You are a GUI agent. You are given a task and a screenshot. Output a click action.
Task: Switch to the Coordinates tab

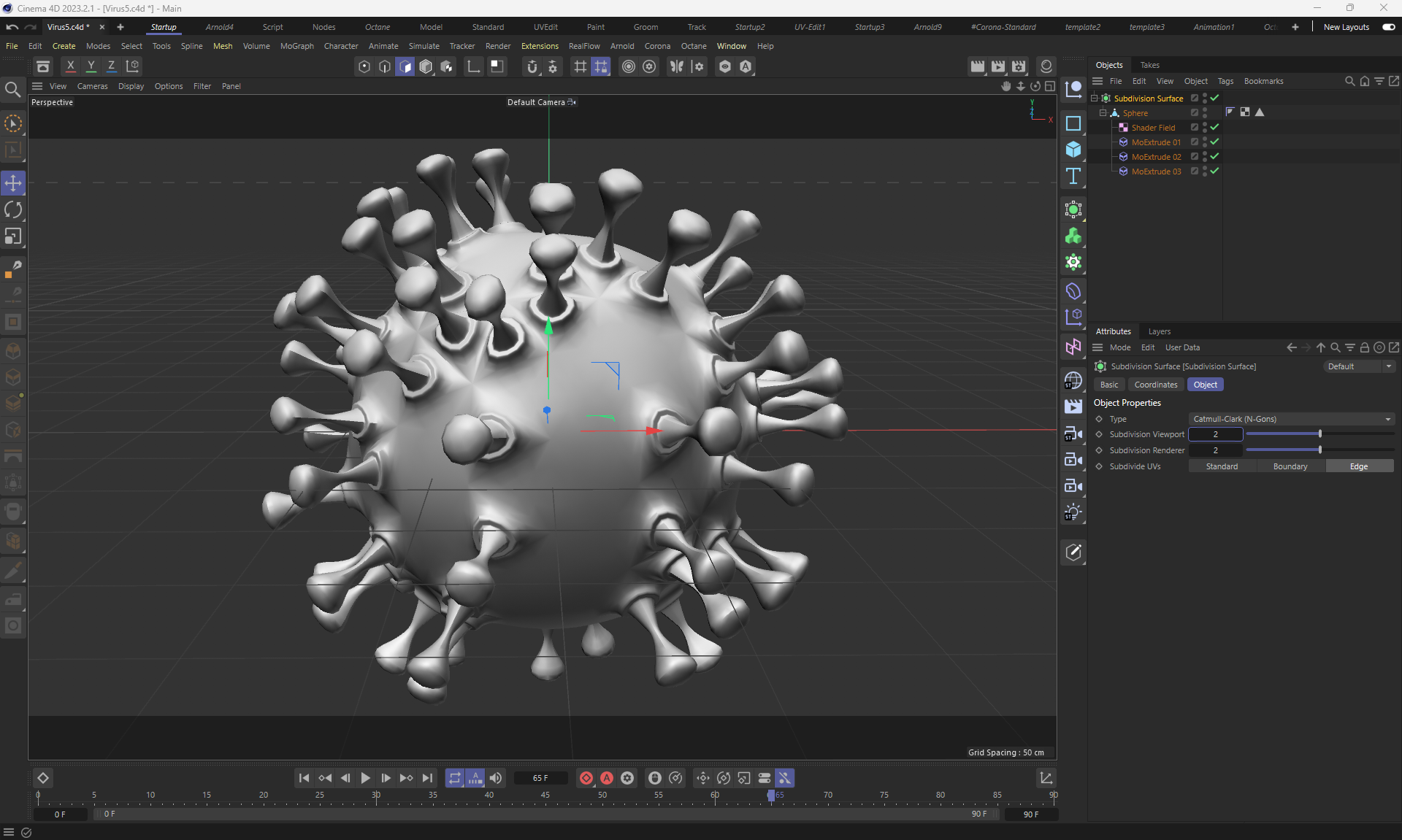(1155, 385)
